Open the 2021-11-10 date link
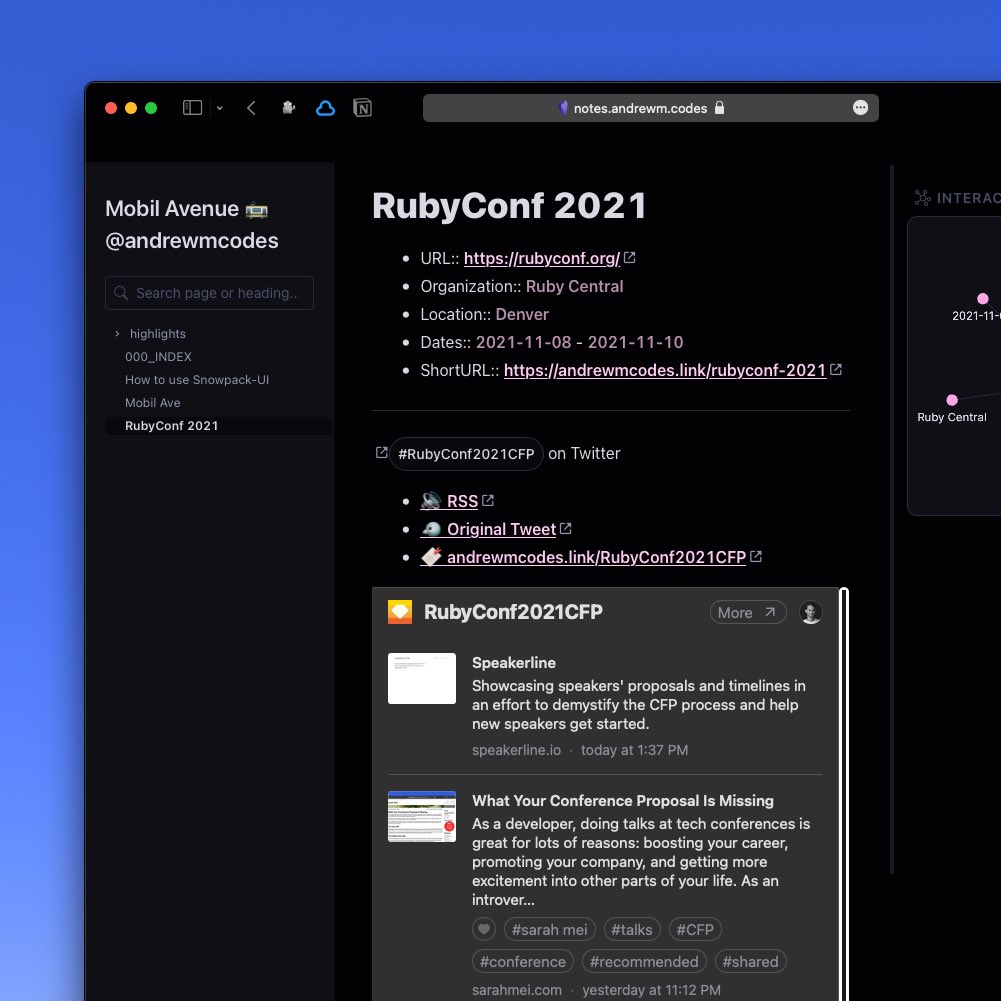 [x=635, y=342]
